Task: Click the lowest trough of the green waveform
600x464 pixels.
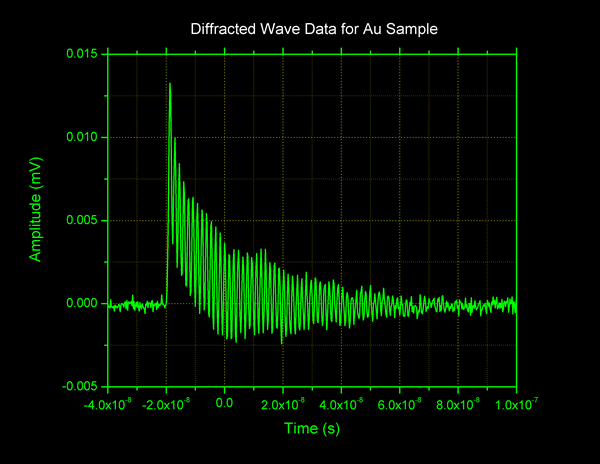Action: (282, 343)
